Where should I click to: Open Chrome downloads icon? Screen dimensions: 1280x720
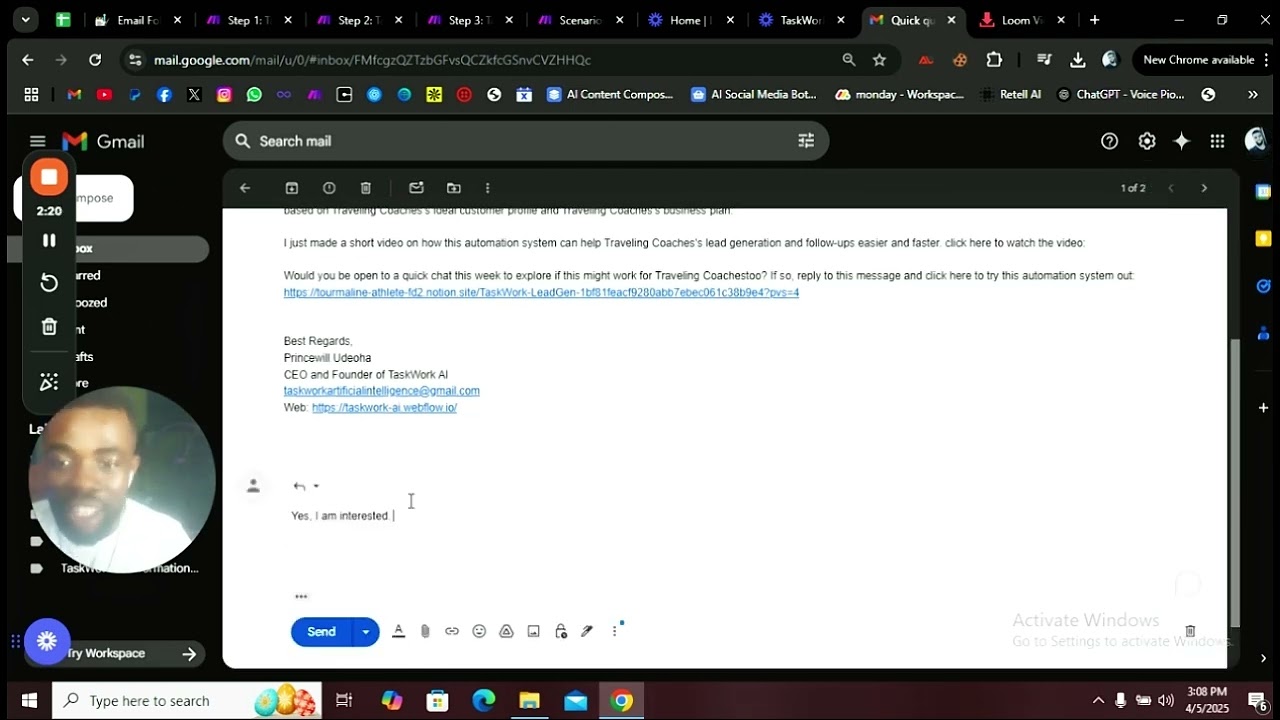[x=1077, y=60]
